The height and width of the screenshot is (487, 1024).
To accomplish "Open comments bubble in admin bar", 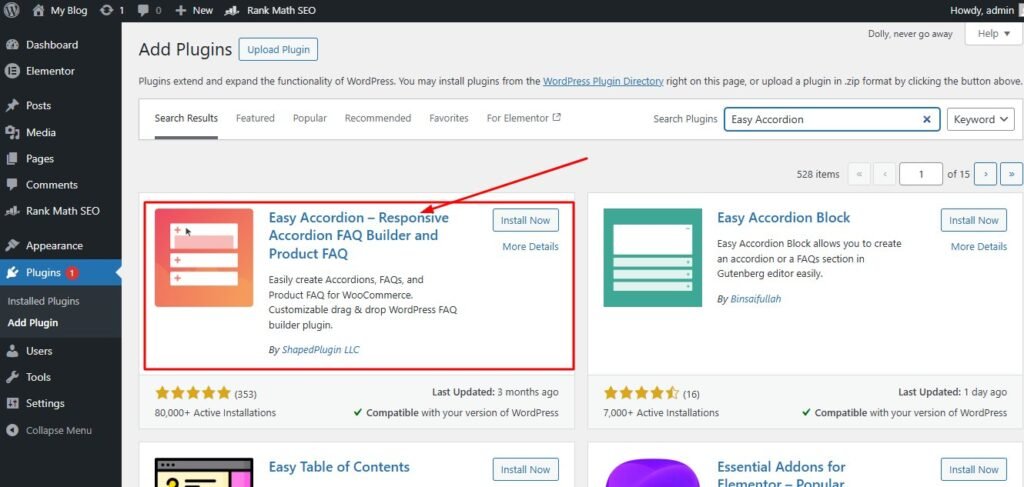I will click(x=150, y=10).
